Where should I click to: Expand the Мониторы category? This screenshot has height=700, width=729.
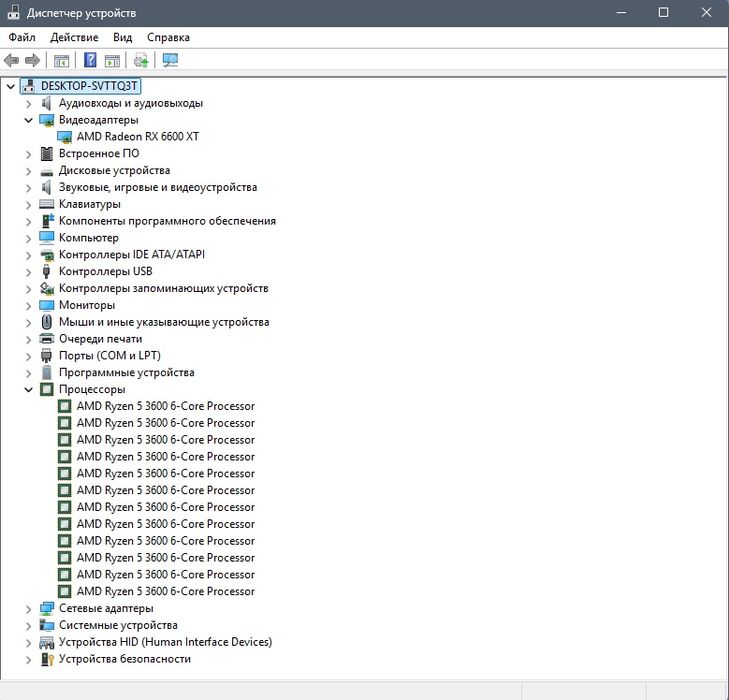click(28, 306)
